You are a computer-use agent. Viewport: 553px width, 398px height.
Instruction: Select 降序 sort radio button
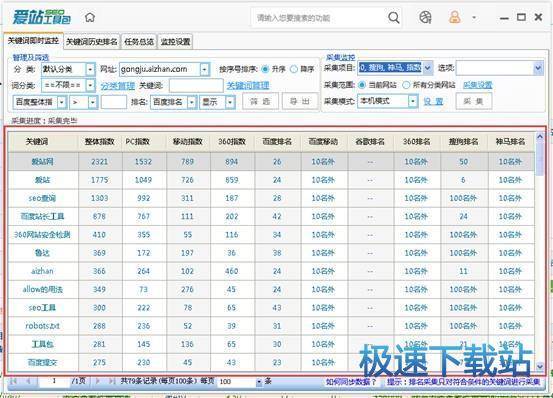pyautogui.click(x=294, y=69)
